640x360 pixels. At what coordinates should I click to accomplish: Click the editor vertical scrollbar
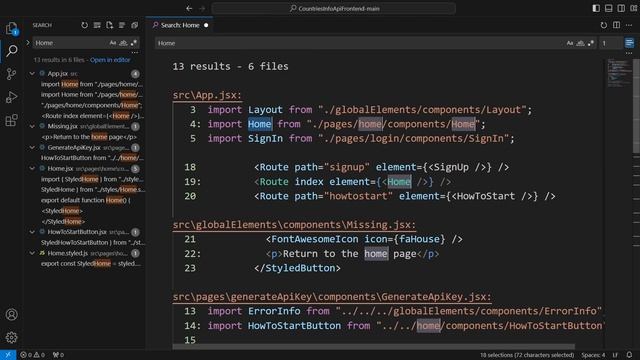[x=636, y=106]
